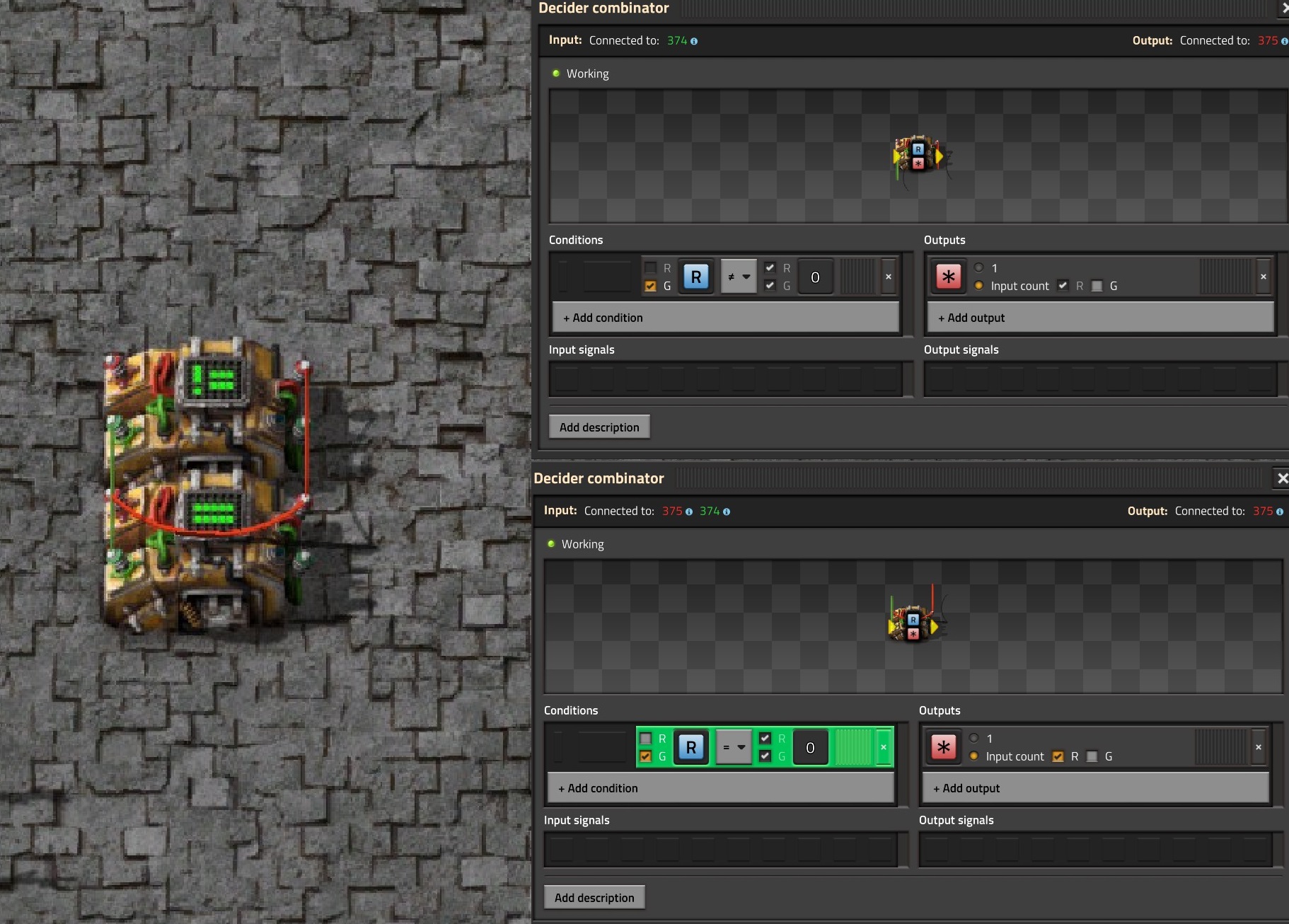Click Add condition in the bottom combinator
Image resolution: width=1289 pixels, height=924 pixels.
coord(721,788)
